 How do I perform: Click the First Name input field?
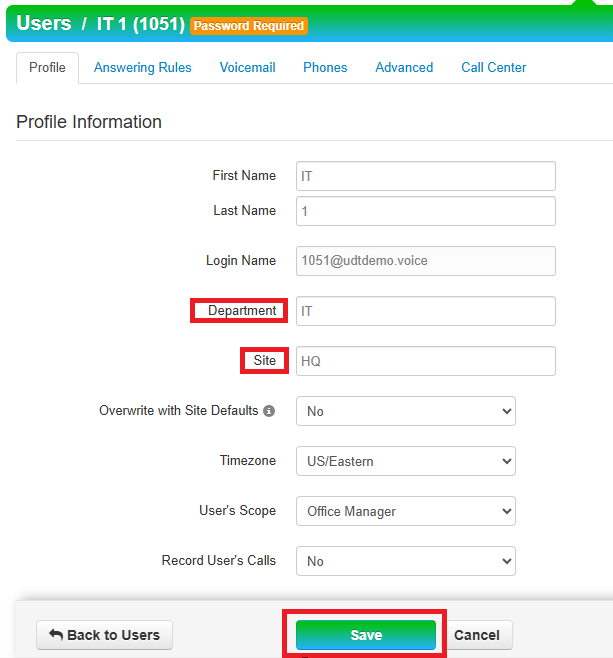425,176
